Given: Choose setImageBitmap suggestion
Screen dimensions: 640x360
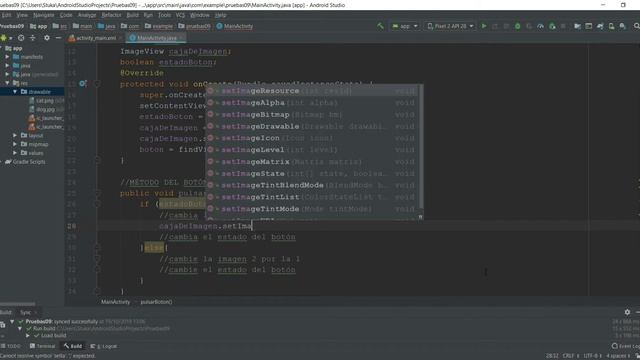Looking at the screenshot, I should 313,115.
